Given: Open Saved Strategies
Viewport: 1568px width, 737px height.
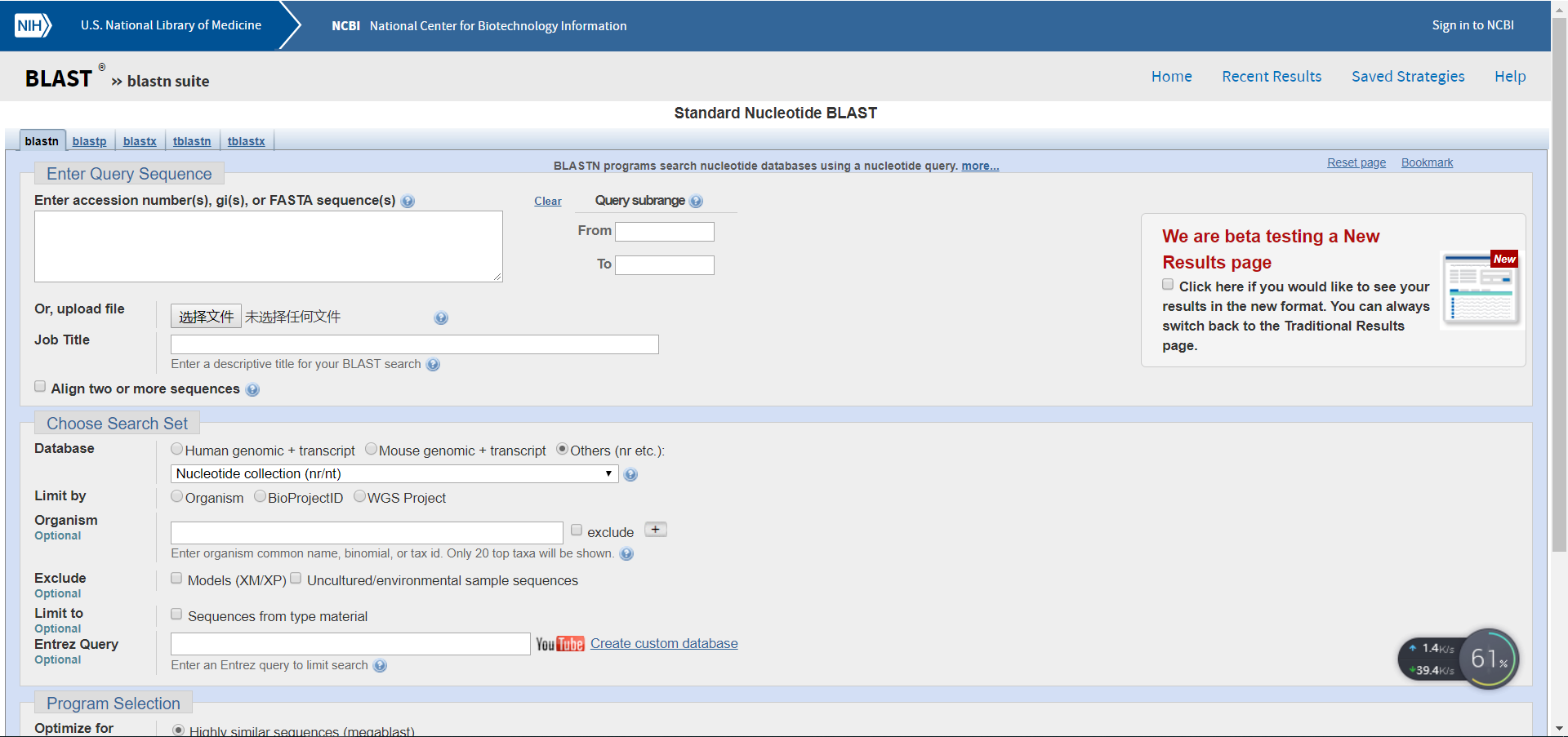Looking at the screenshot, I should pos(1408,77).
